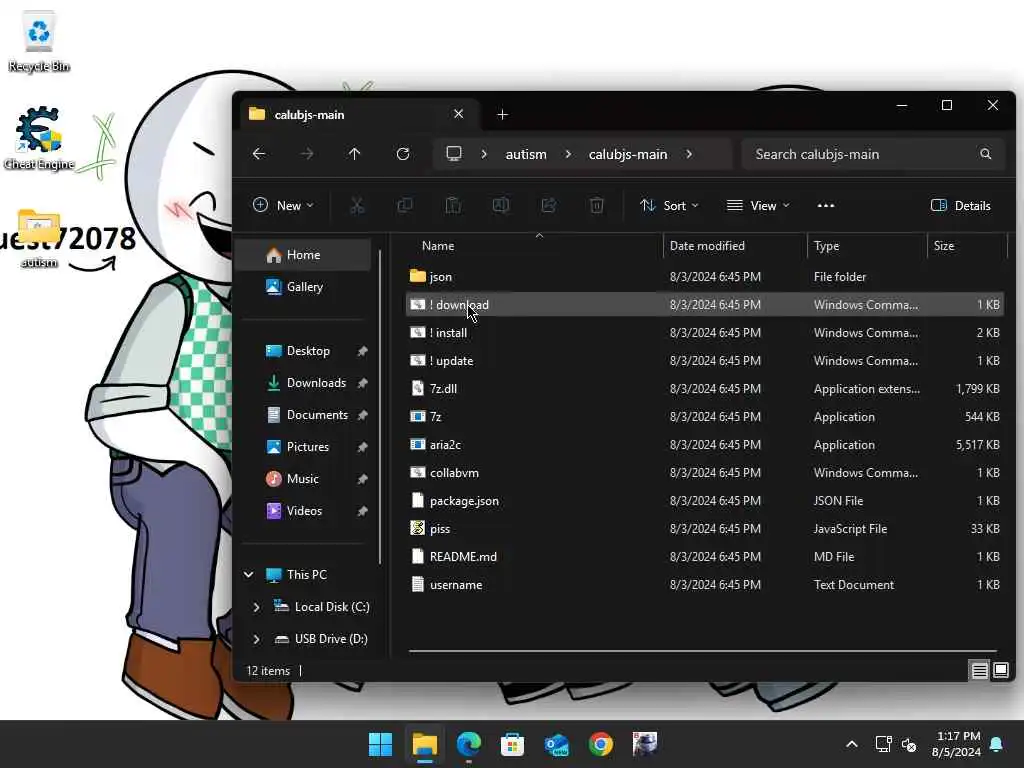Image resolution: width=1024 pixels, height=768 pixels.
Task: Open the See more three-dots menu
Action: 825,206
